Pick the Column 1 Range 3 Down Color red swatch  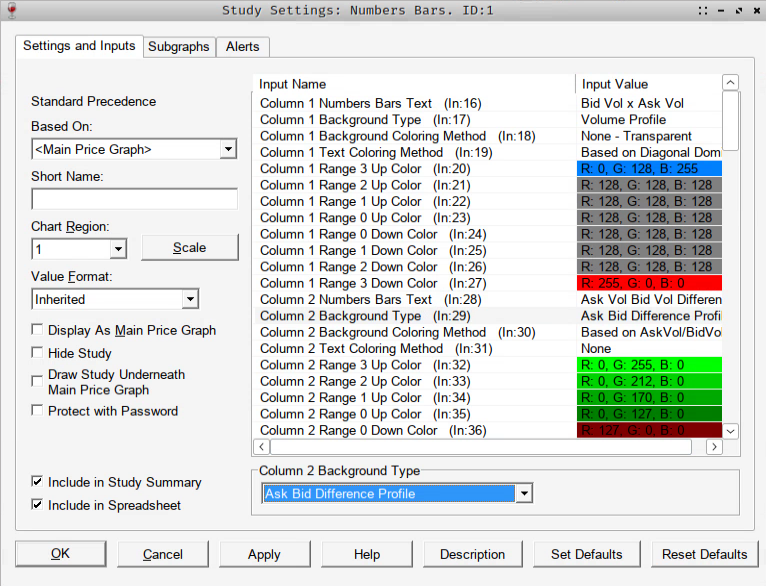click(649, 283)
